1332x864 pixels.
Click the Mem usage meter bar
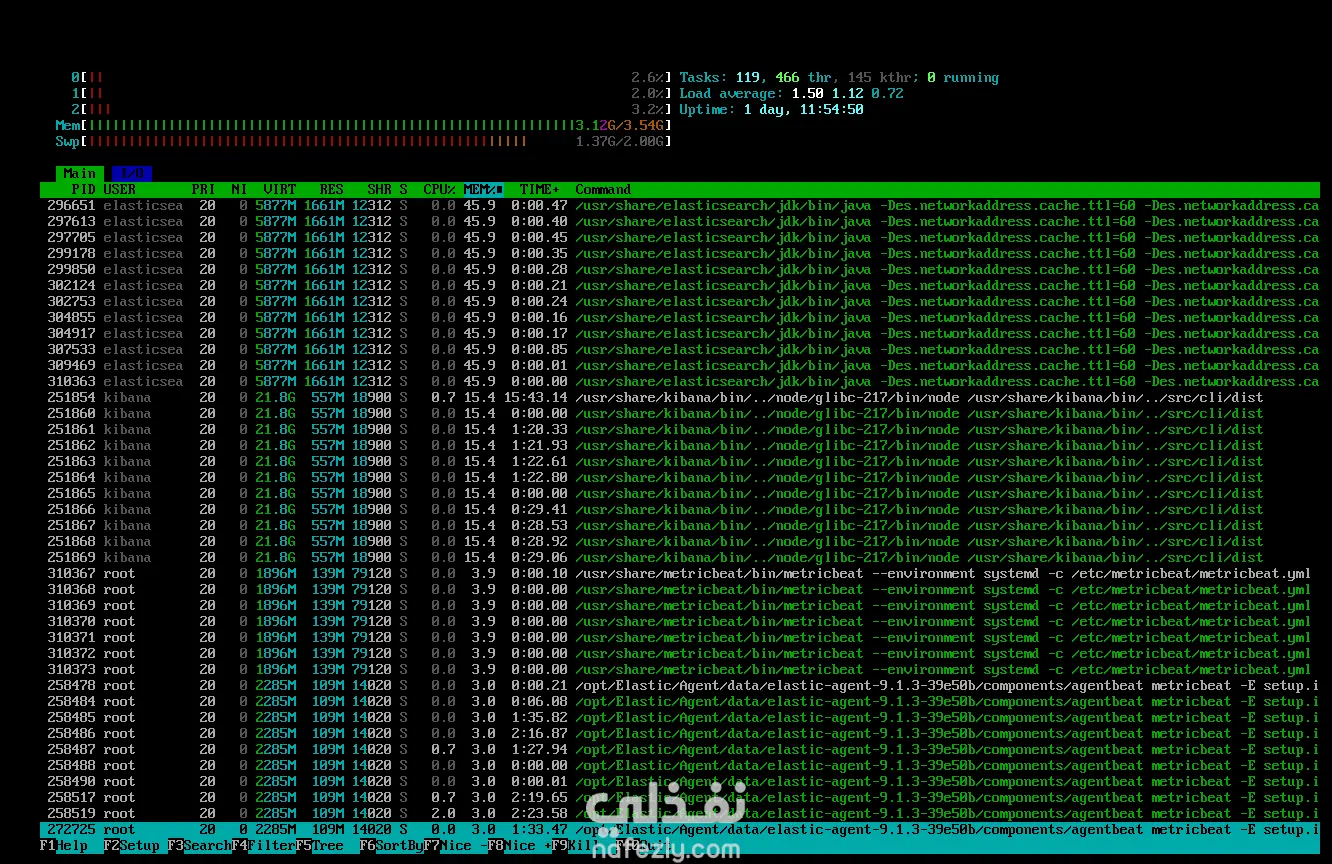(364, 125)
